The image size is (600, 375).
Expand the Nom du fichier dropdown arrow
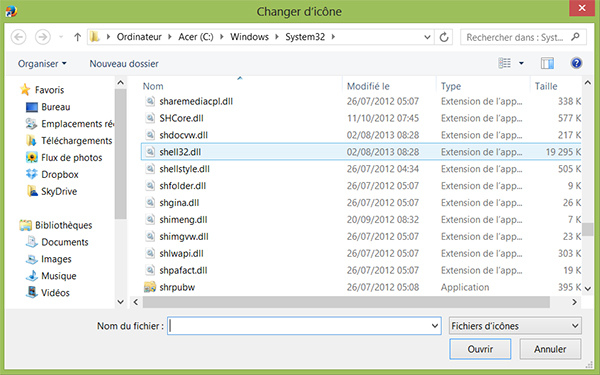tap(435, 326)
